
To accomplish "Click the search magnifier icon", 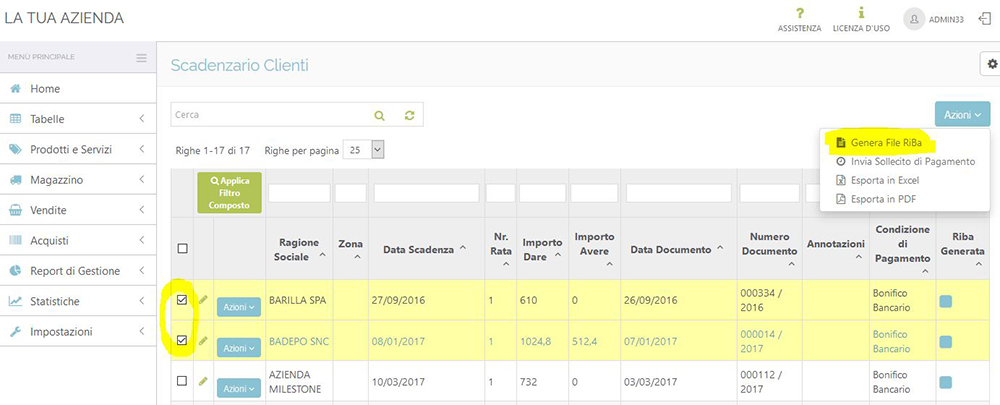I will tap(379, 115).
